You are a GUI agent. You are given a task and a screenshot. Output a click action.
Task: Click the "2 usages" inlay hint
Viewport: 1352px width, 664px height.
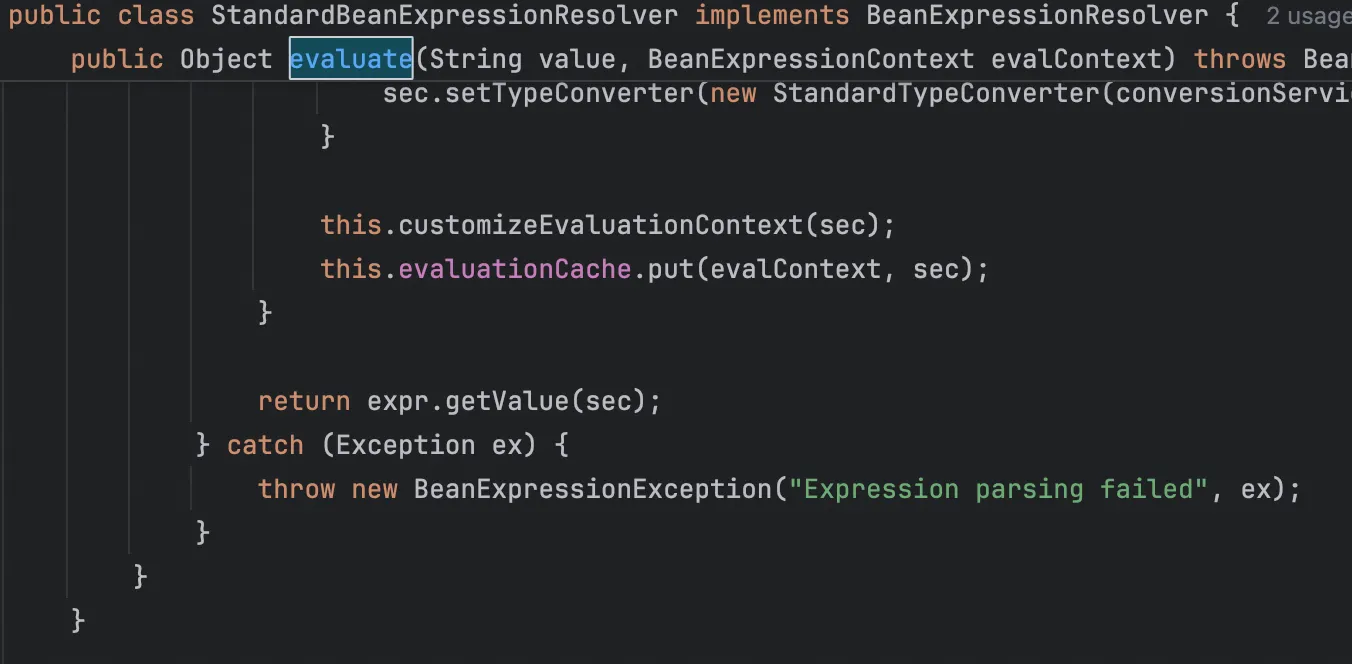click(x=1308, y=16)
